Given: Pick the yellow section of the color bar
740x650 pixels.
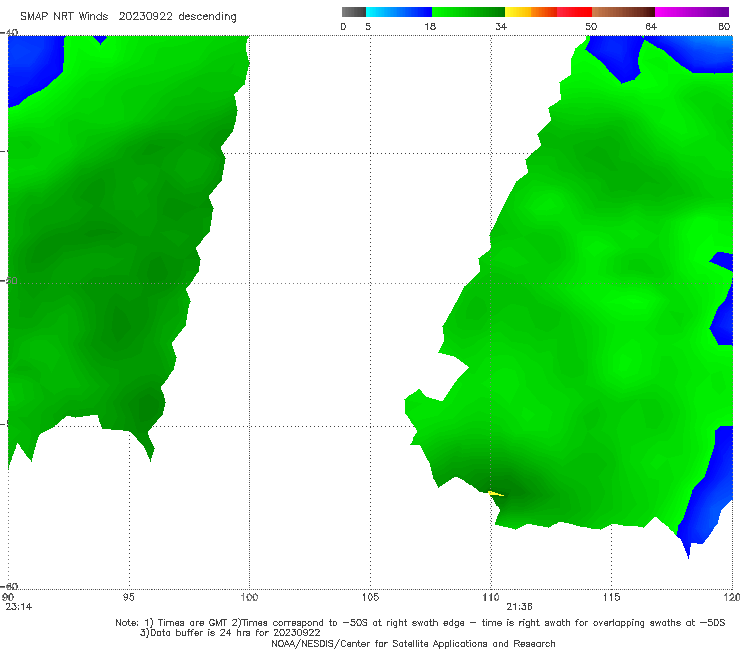Looking at the screenshot, I should 518,12.
